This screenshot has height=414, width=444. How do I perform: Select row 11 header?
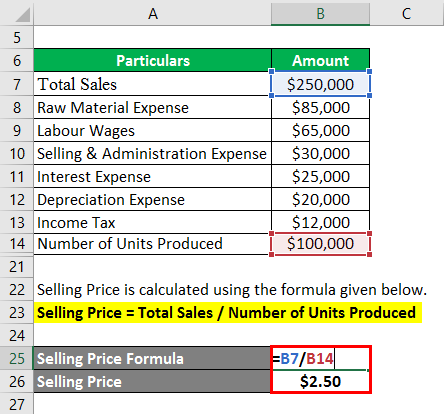click(17, 176)
